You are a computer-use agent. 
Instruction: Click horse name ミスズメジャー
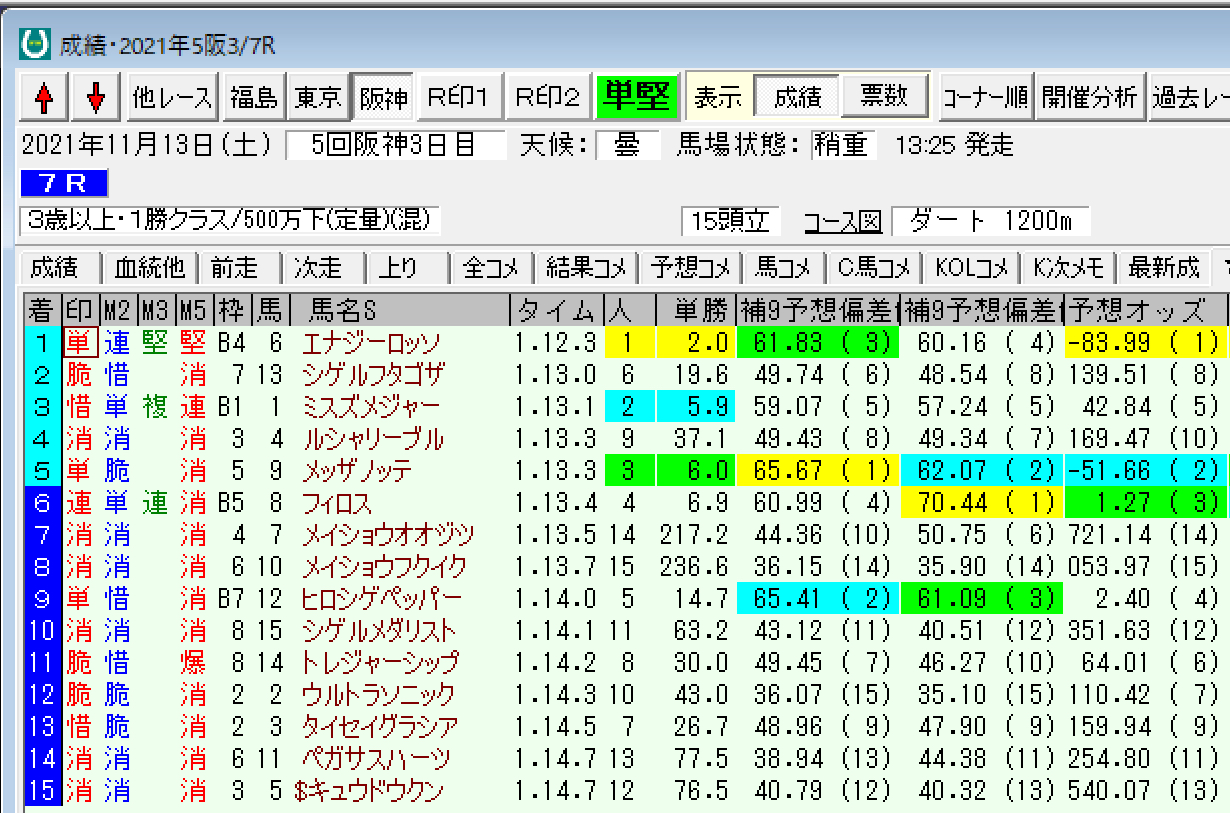[x=371, y=407]
